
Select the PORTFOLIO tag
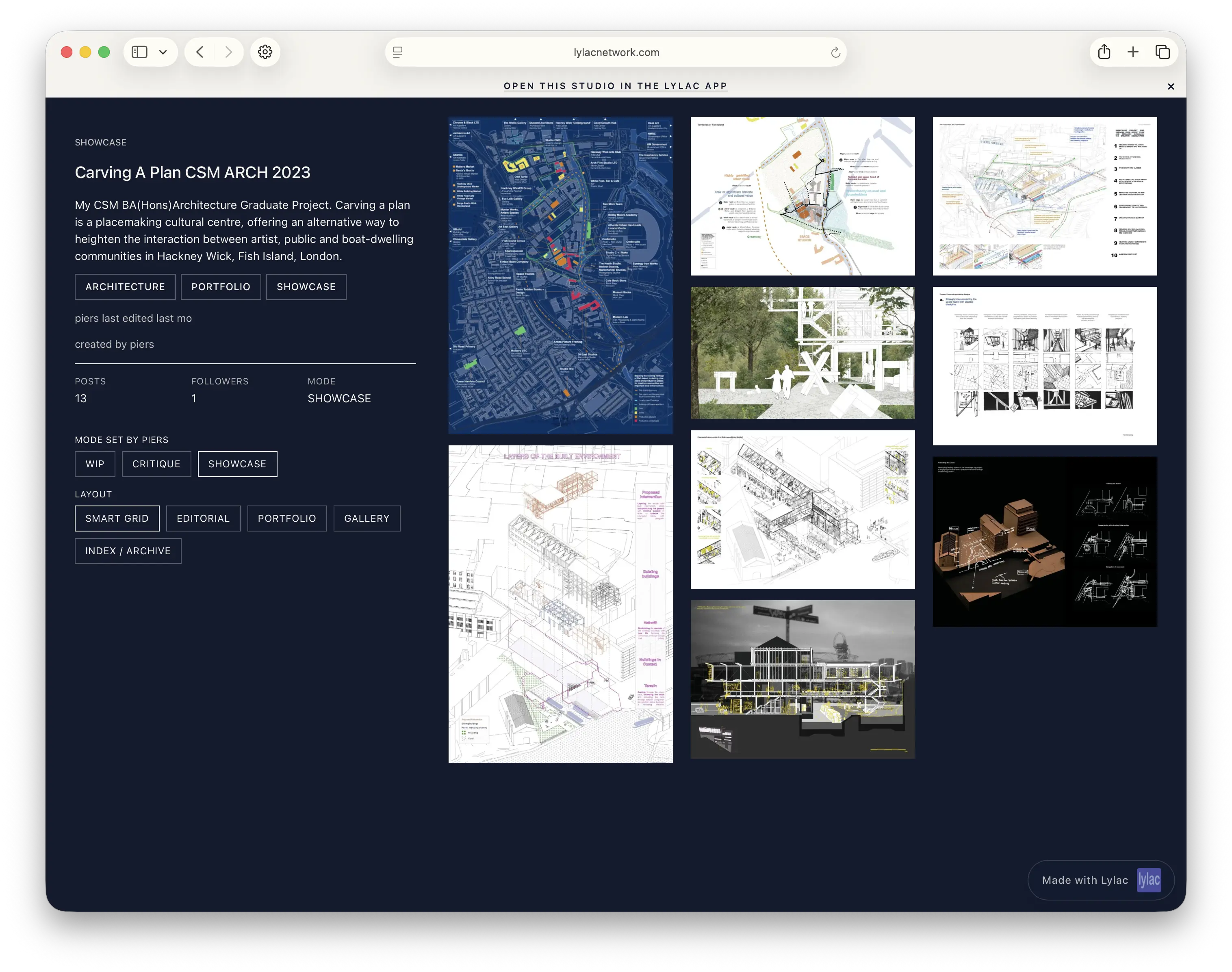point(221,286)
